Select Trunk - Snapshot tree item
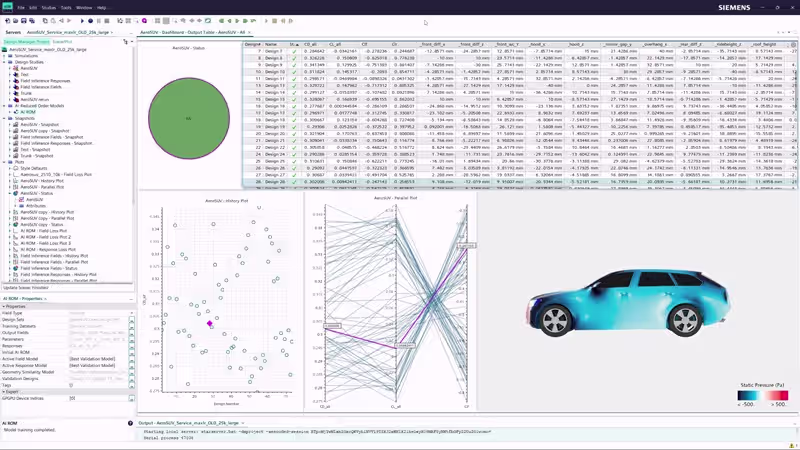Image resolution: width=800 pixels, height=450 pixels. click(x=37, y=156)
